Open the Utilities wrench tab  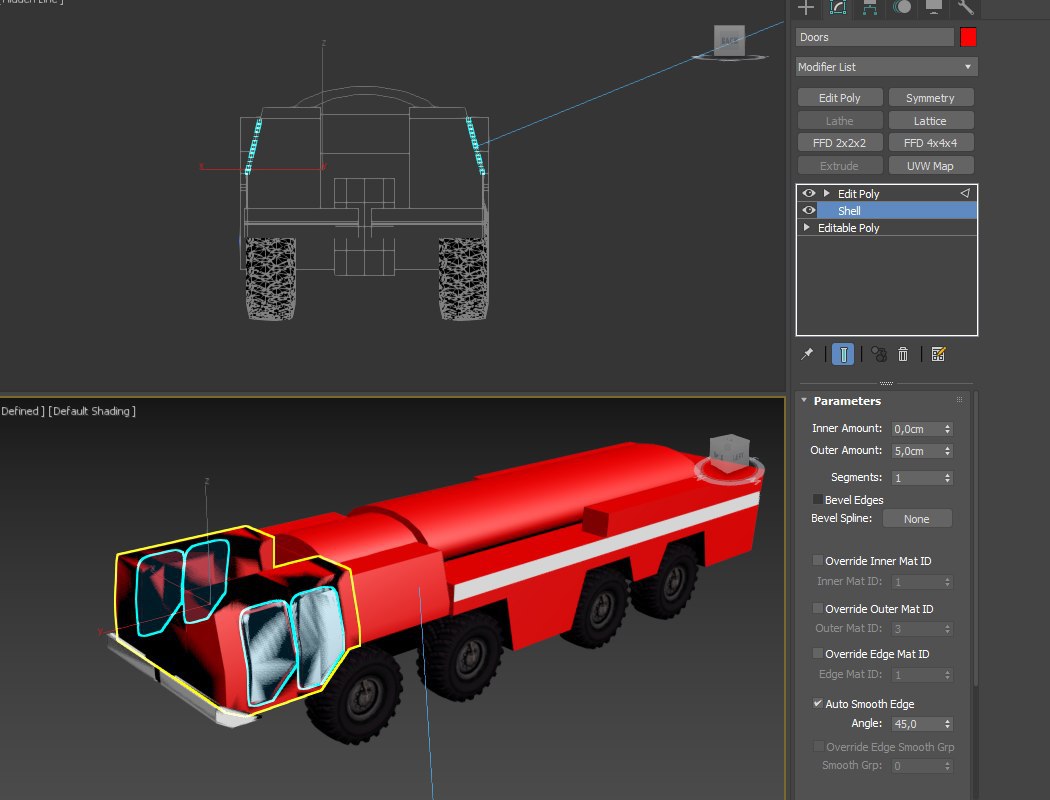coord(965,7)
